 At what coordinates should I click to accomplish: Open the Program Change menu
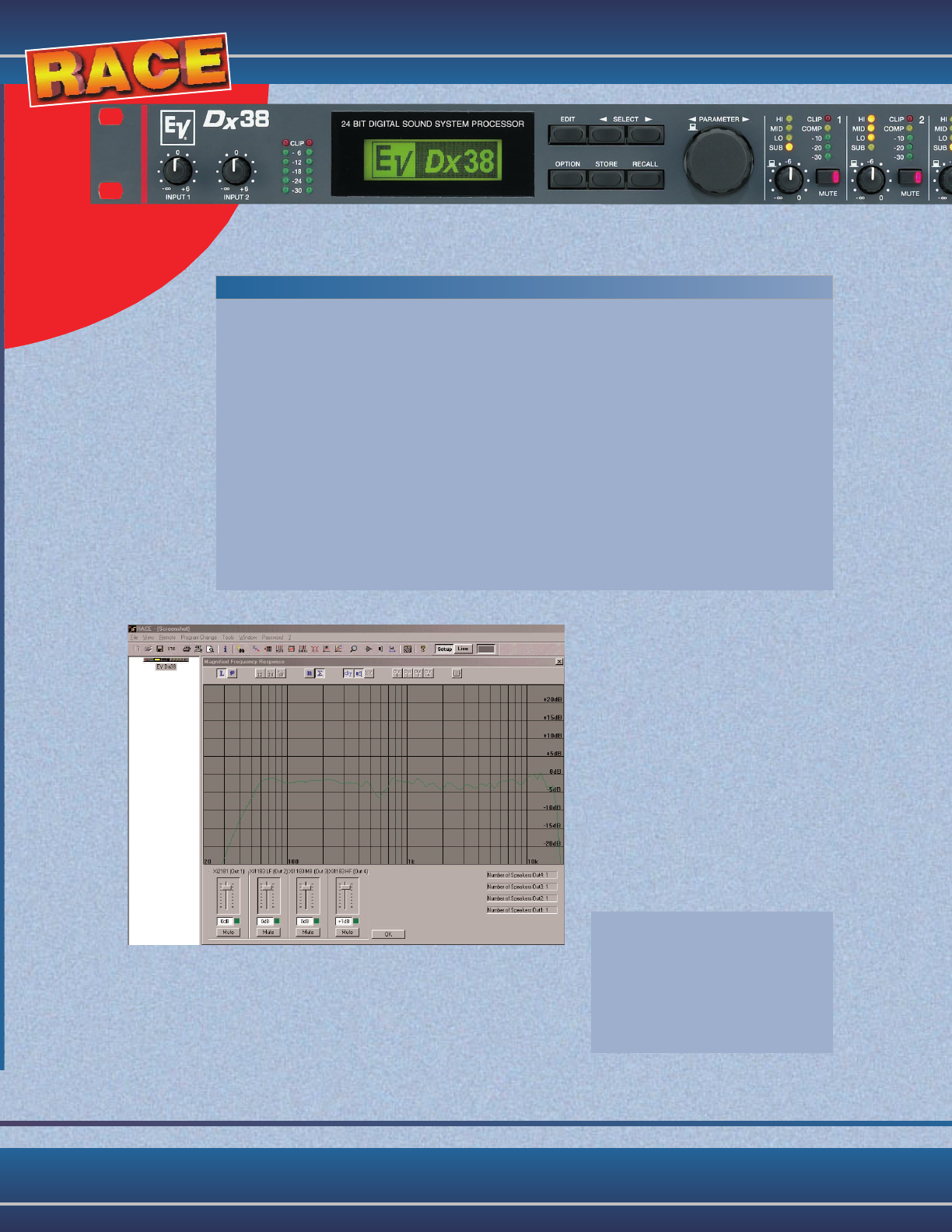(x=199, y=637)
